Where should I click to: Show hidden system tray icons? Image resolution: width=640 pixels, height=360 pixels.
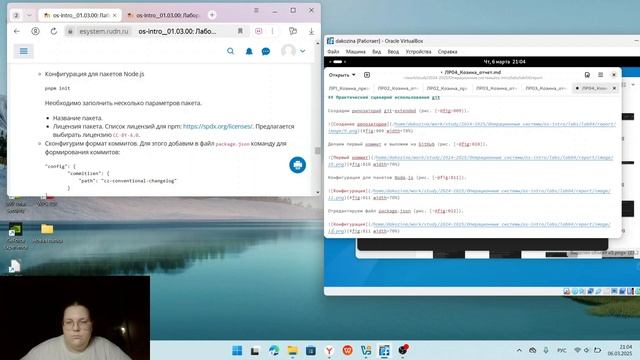point(519,350)
